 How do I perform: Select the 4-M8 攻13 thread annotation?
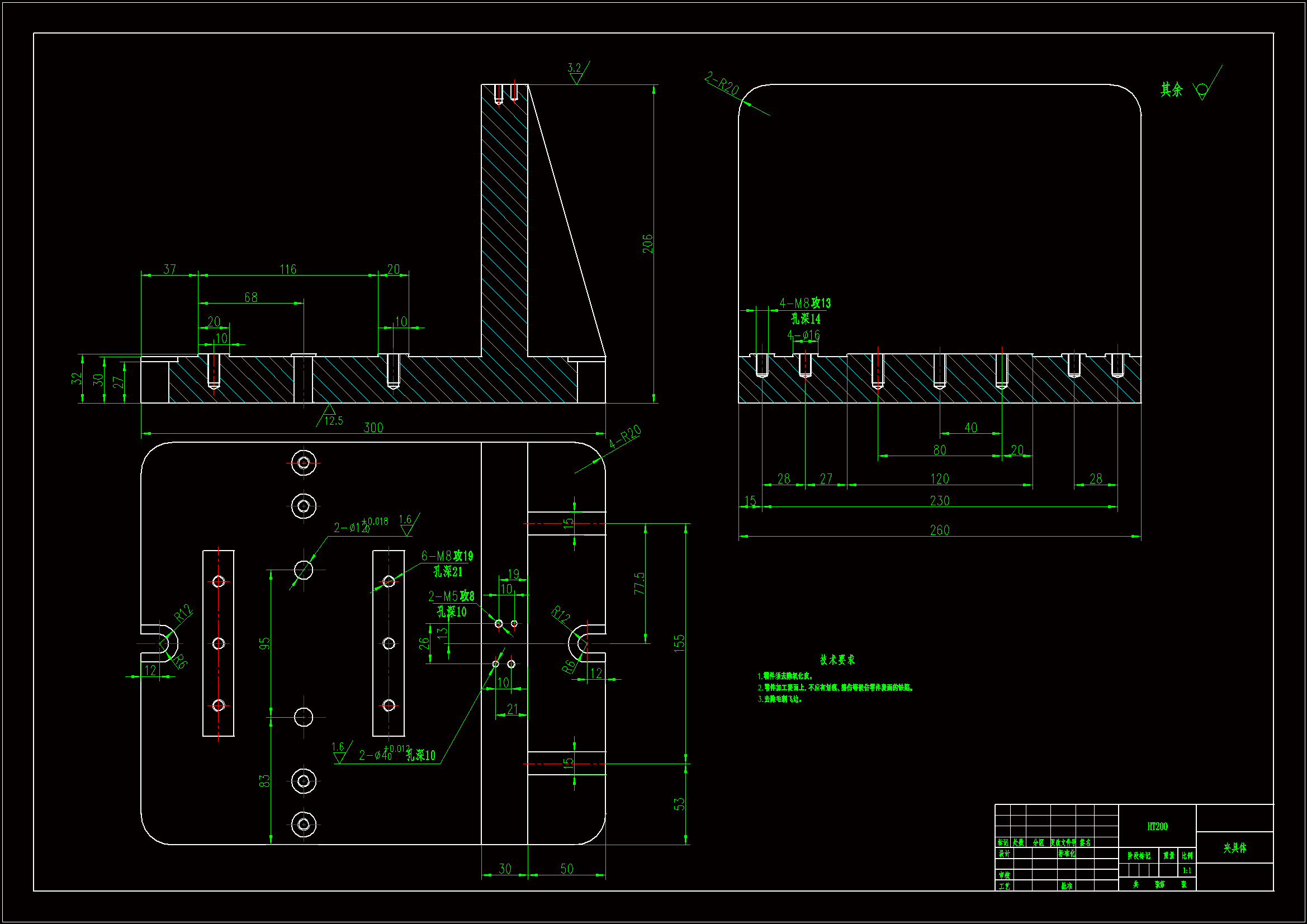pos(805,304)
